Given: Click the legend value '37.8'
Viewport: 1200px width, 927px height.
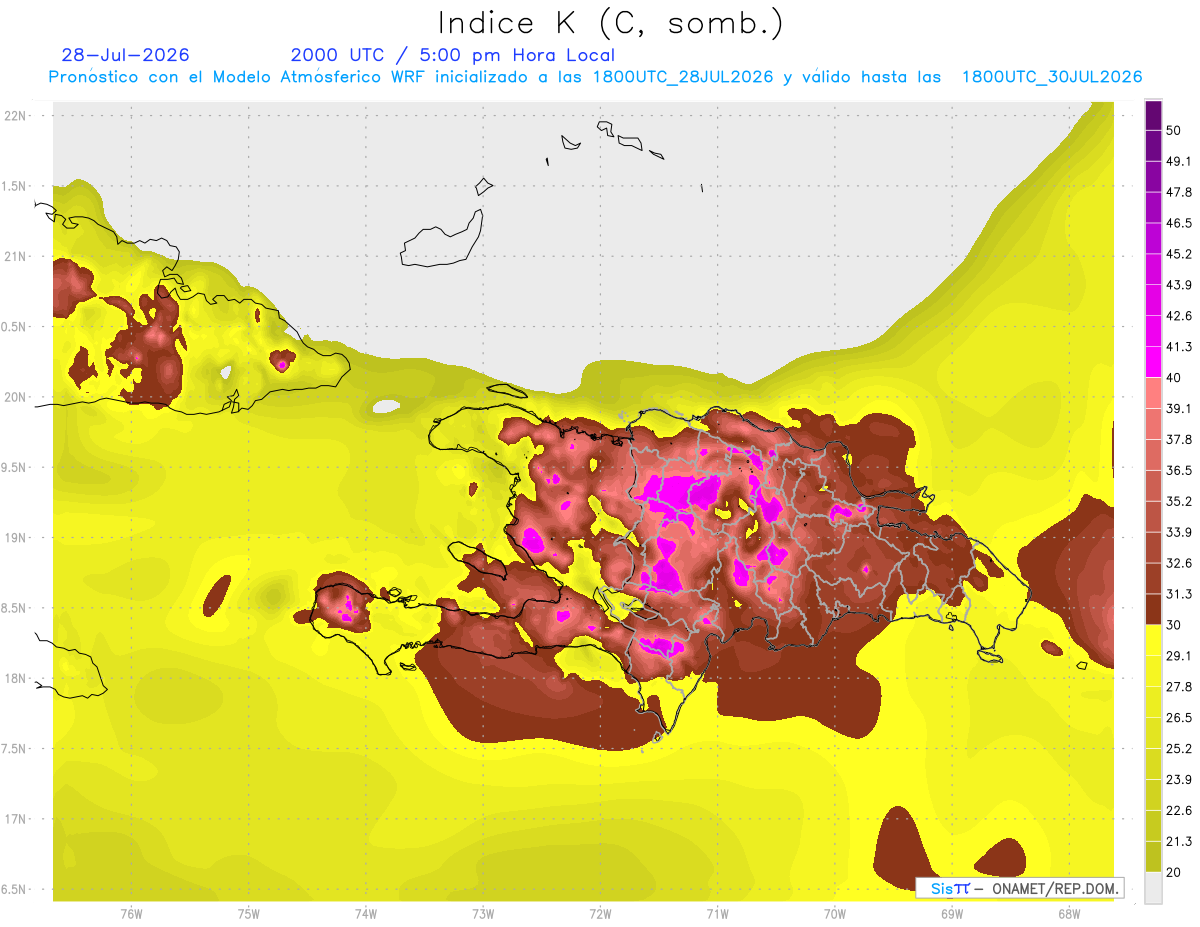Looking at the screenshot, I should (1179, 439).
